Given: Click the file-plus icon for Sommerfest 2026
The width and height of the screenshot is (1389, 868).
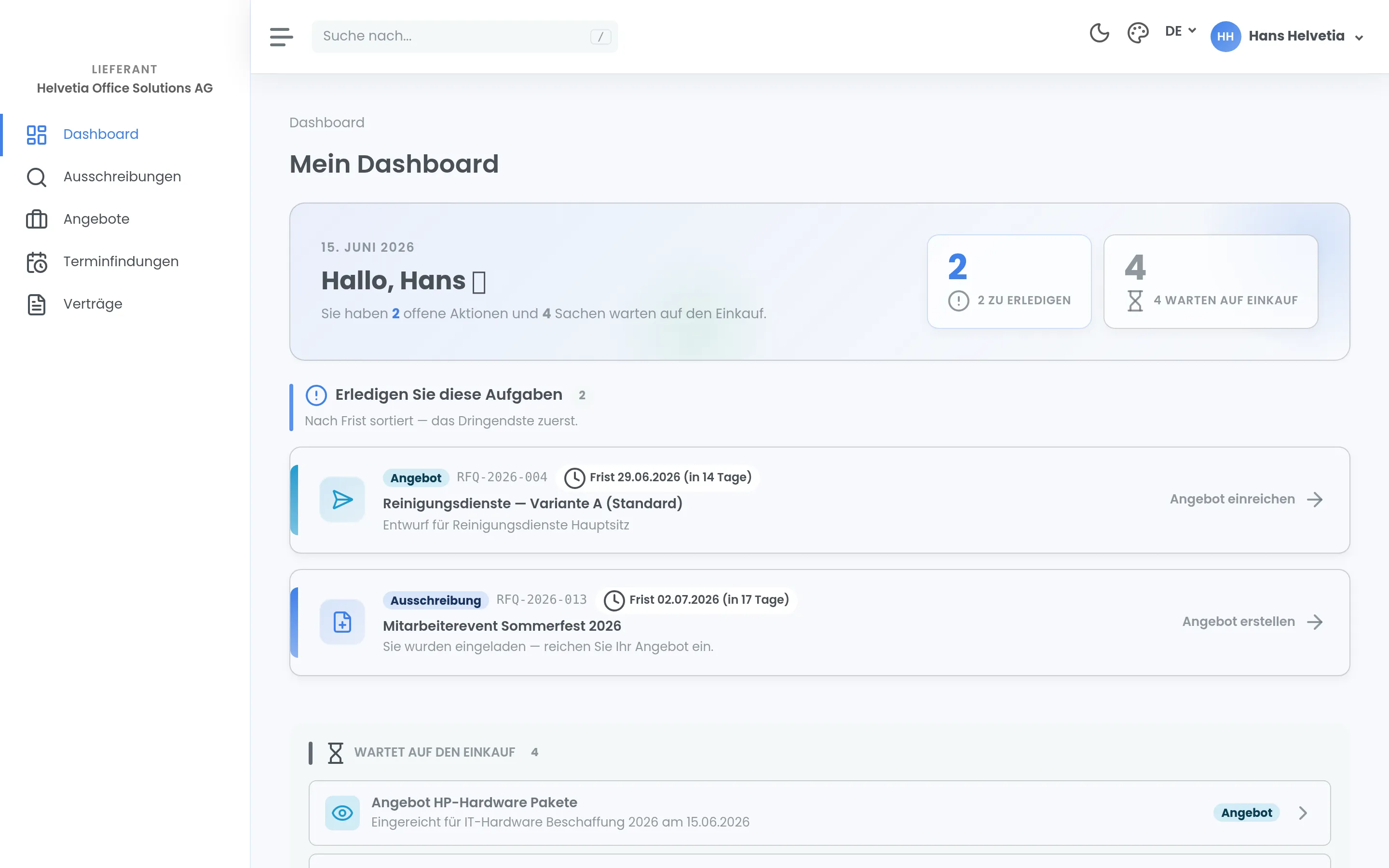Looking at the screenshot, I should click(x=342, y=622).
